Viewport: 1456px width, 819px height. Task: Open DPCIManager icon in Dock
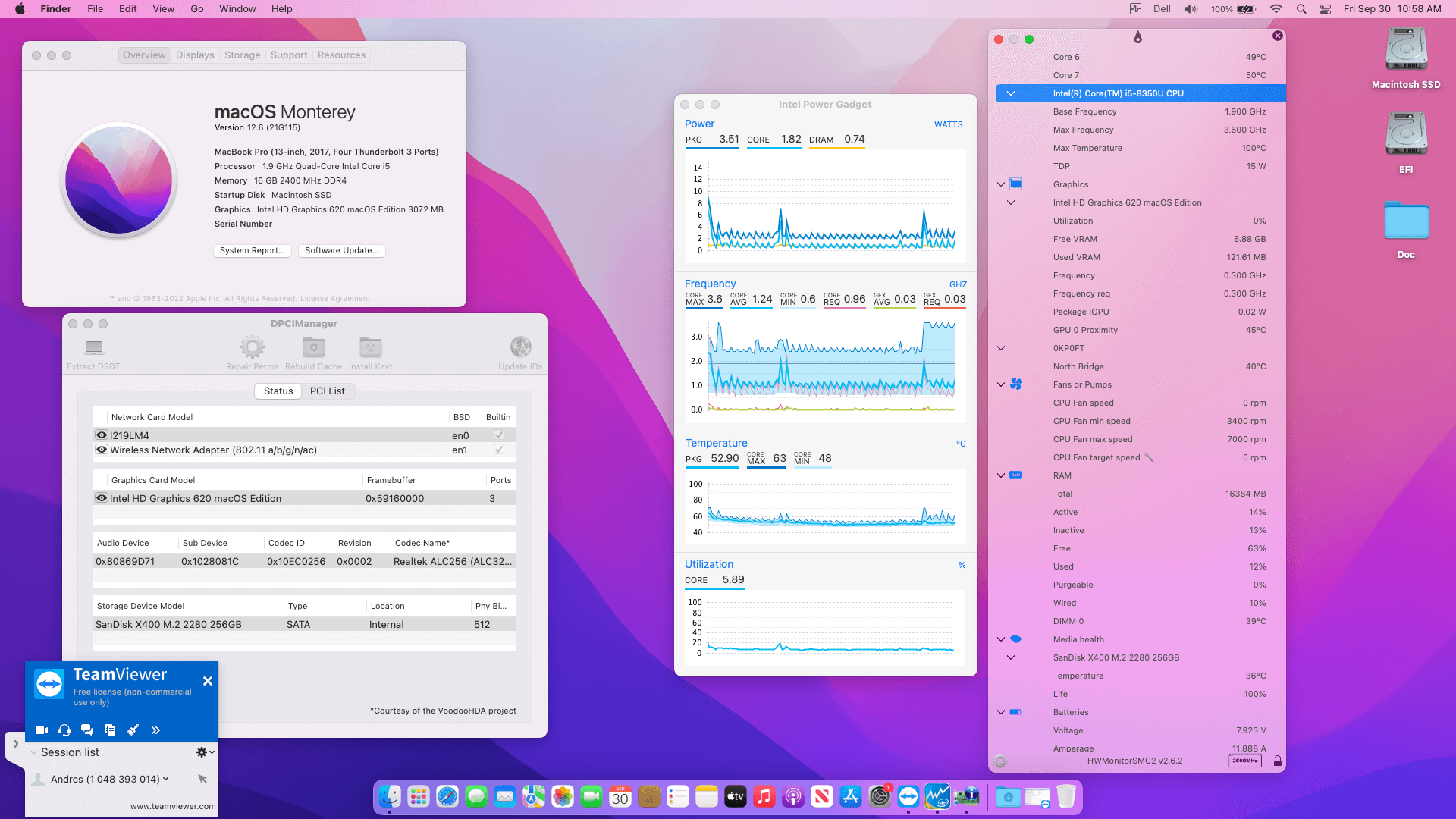pos(966,797)
